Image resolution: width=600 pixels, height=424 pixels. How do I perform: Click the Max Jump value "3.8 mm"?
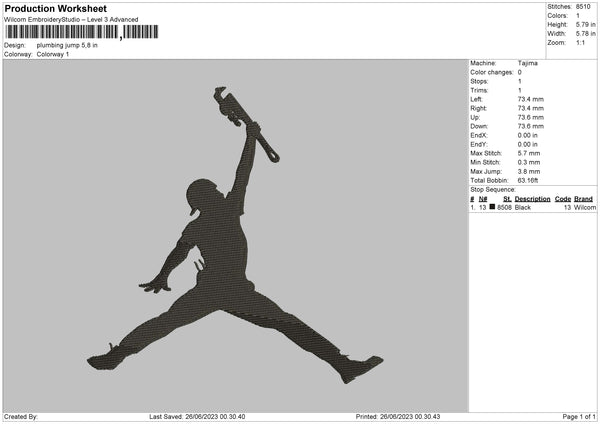click(x=529, y=171)
